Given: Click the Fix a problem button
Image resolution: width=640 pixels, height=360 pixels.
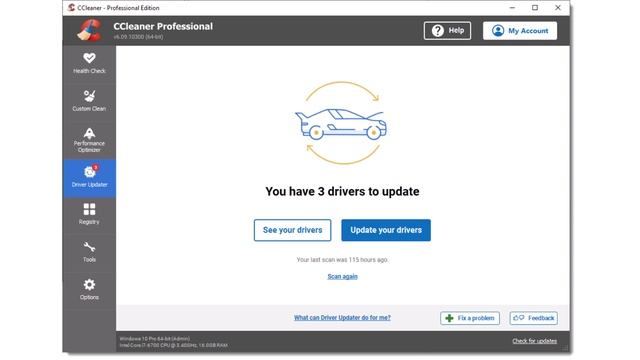Looking at the screenshot, I should pos(470,318).
